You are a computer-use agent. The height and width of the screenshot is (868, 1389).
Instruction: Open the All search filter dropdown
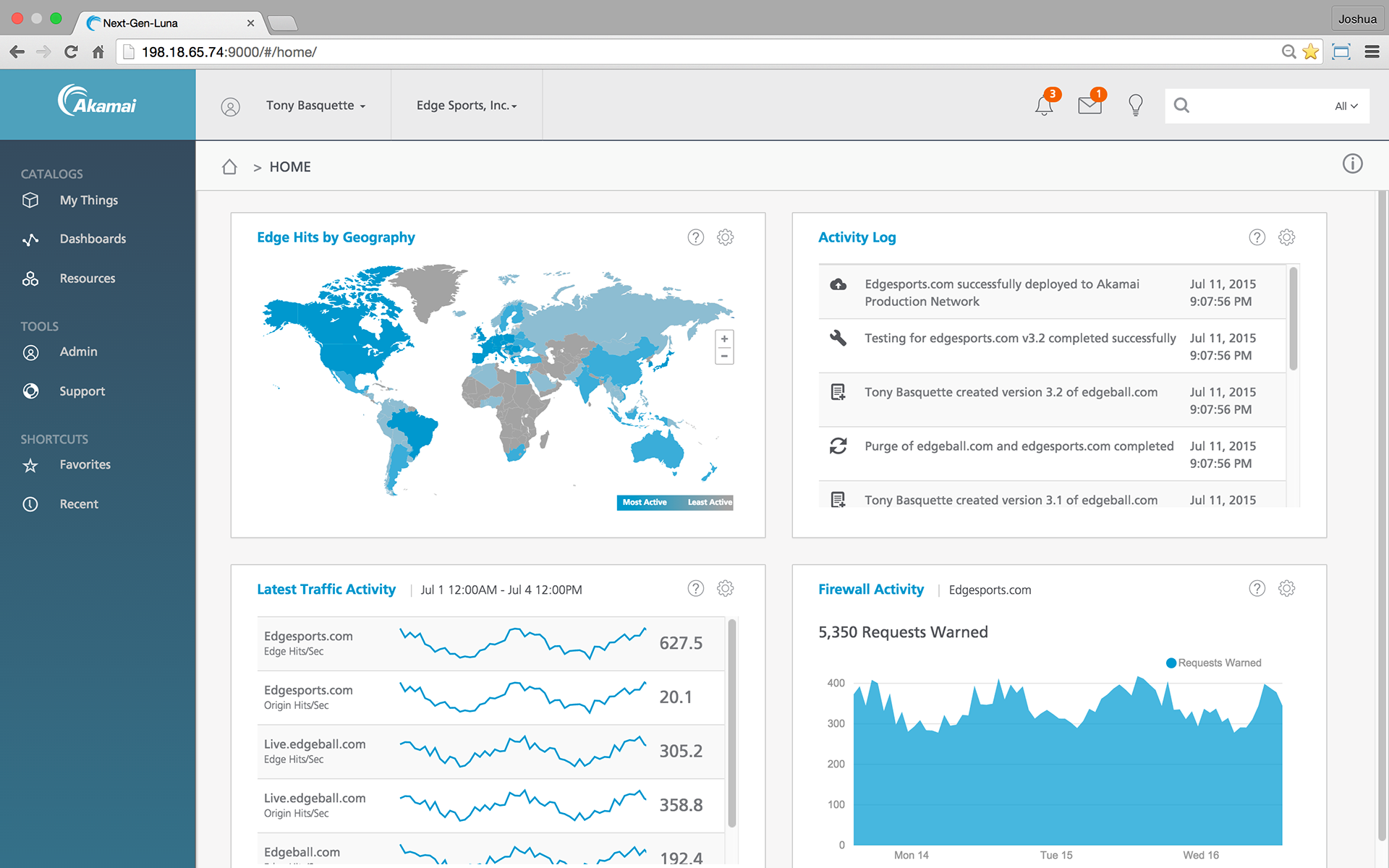[1346, 106]
